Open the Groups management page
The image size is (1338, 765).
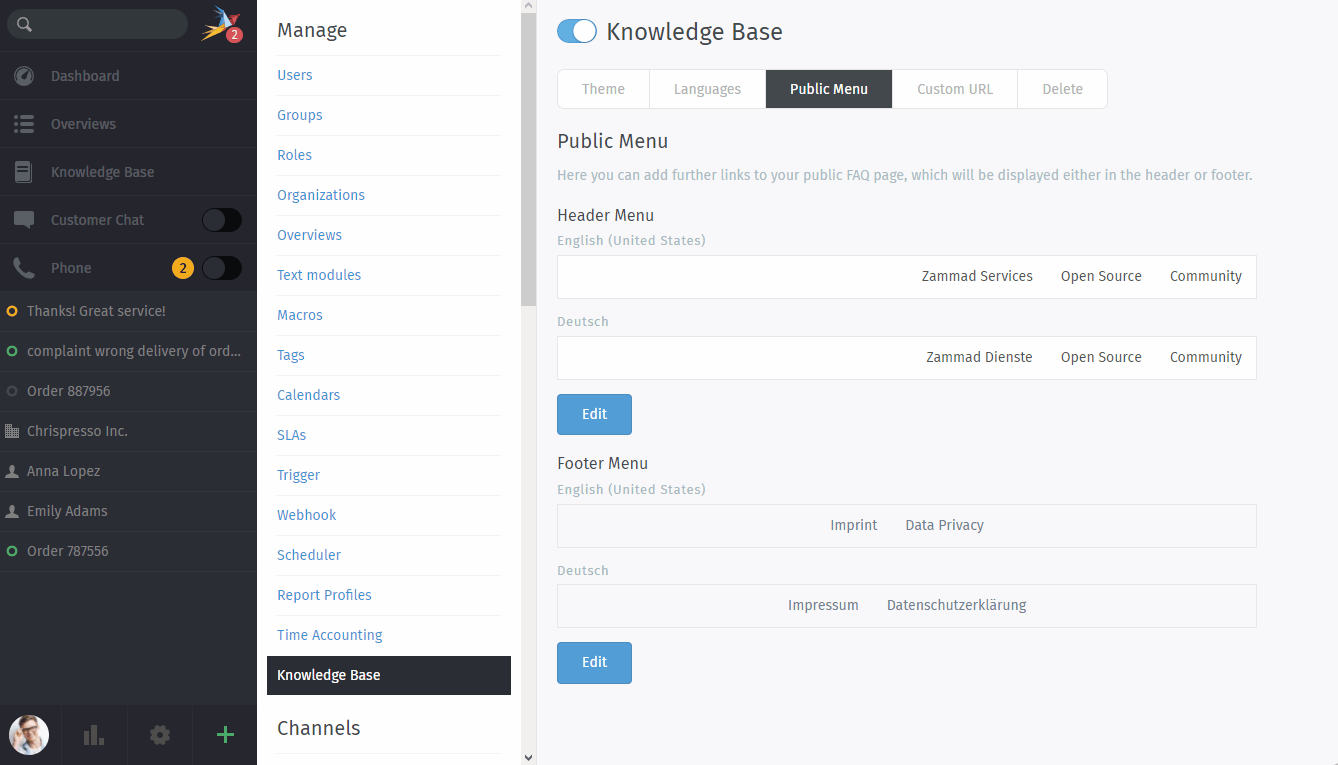pos(300,115)
